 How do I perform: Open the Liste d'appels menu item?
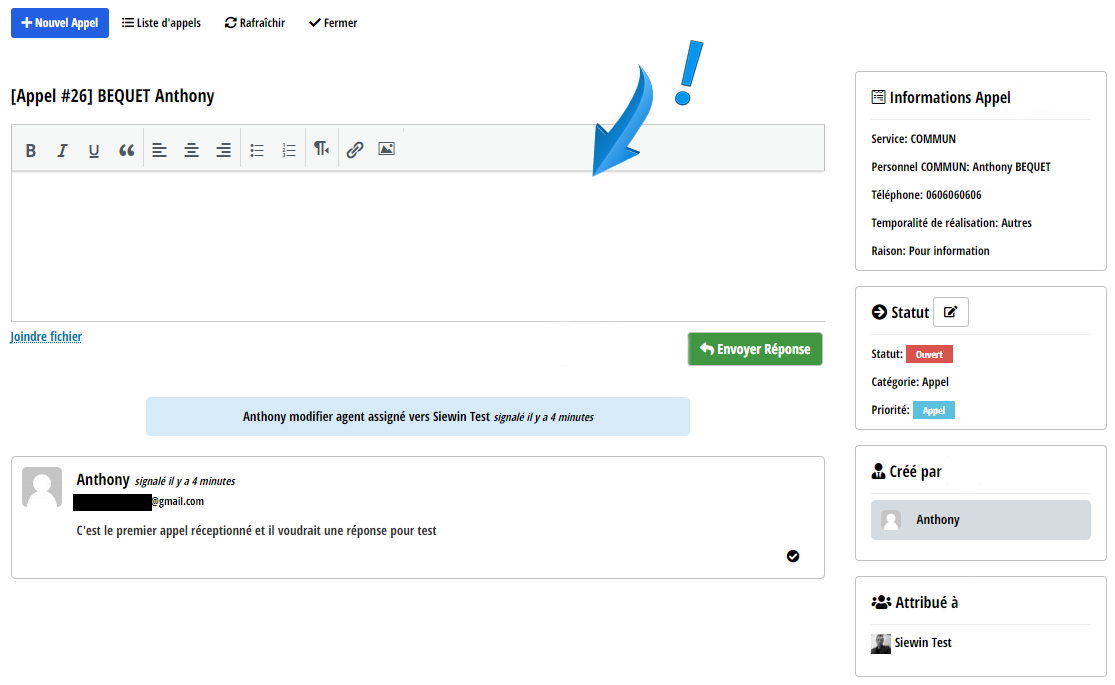pyautogui.click(x=161, y=23)
